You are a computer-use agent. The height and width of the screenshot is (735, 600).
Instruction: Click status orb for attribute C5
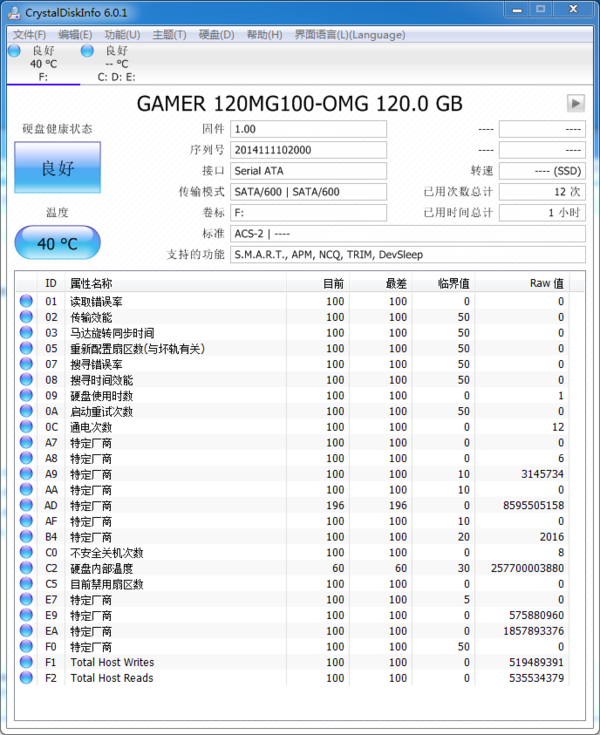tap(26, 584)
